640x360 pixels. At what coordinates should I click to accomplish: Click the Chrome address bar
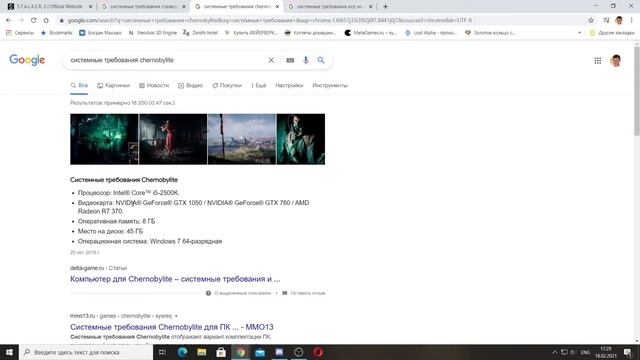tap(322, 20)
